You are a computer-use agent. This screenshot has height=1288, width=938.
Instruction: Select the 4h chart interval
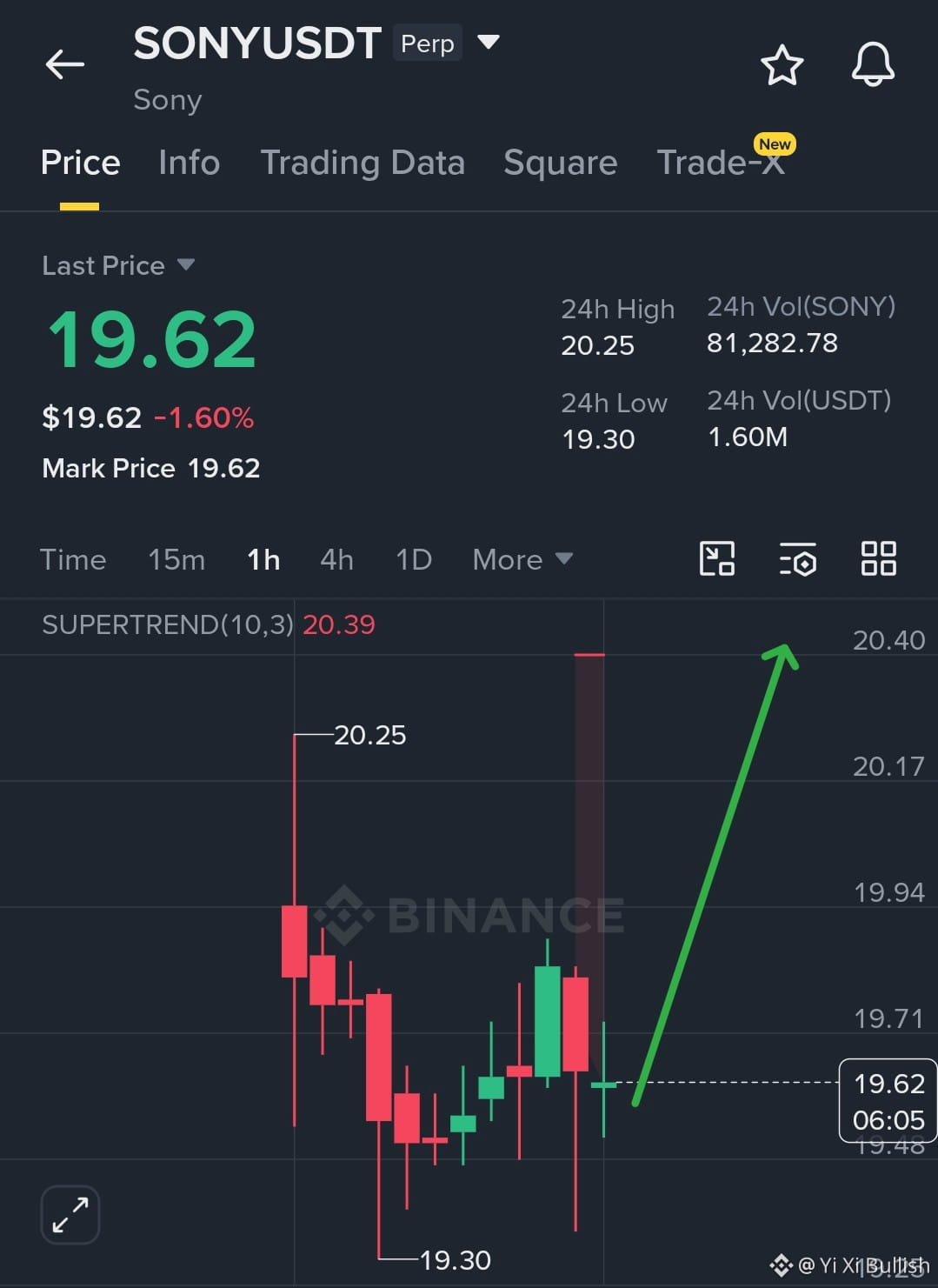[x=336, y=559]
